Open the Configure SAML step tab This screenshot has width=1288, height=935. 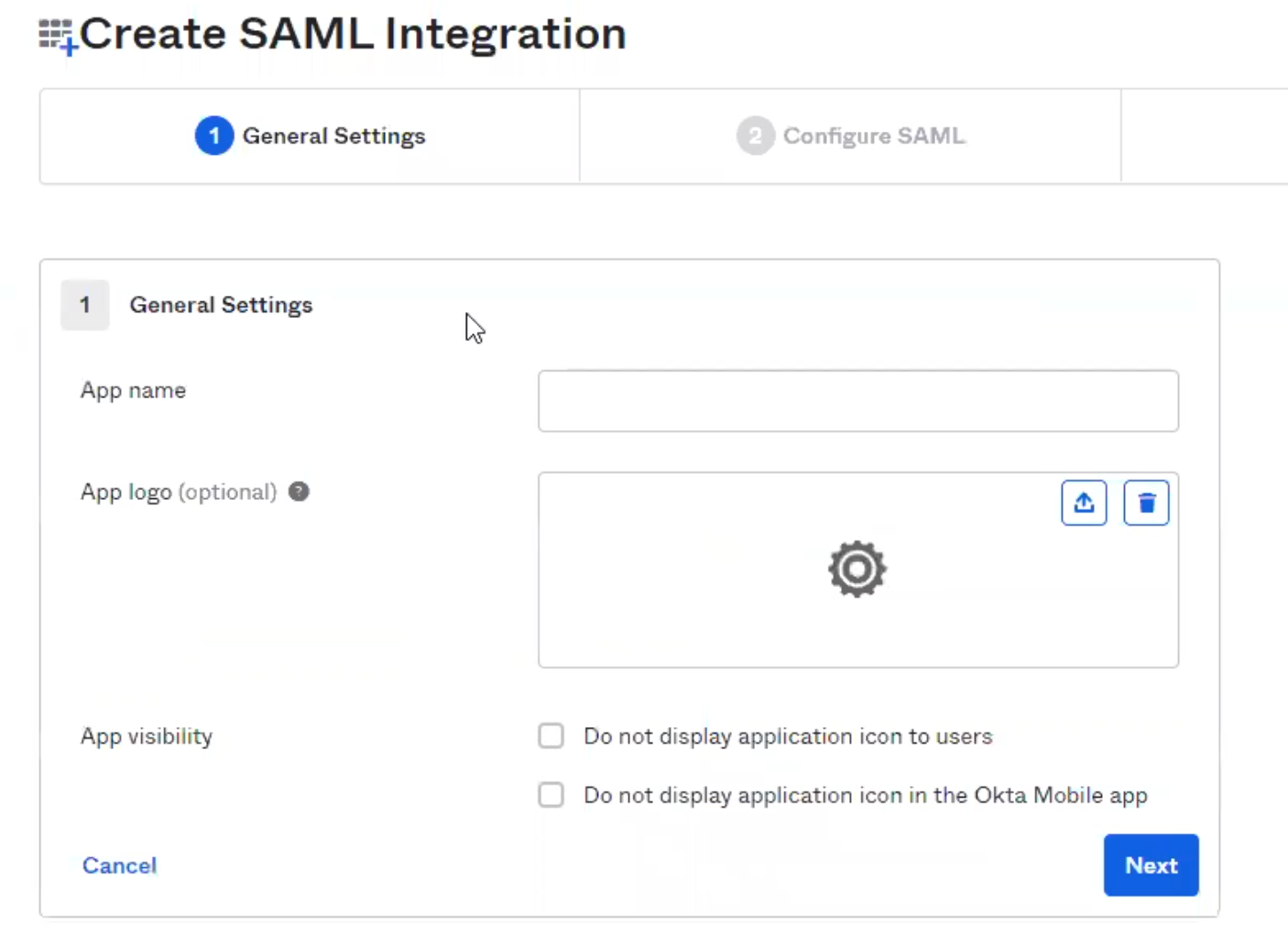coord(850,136)
